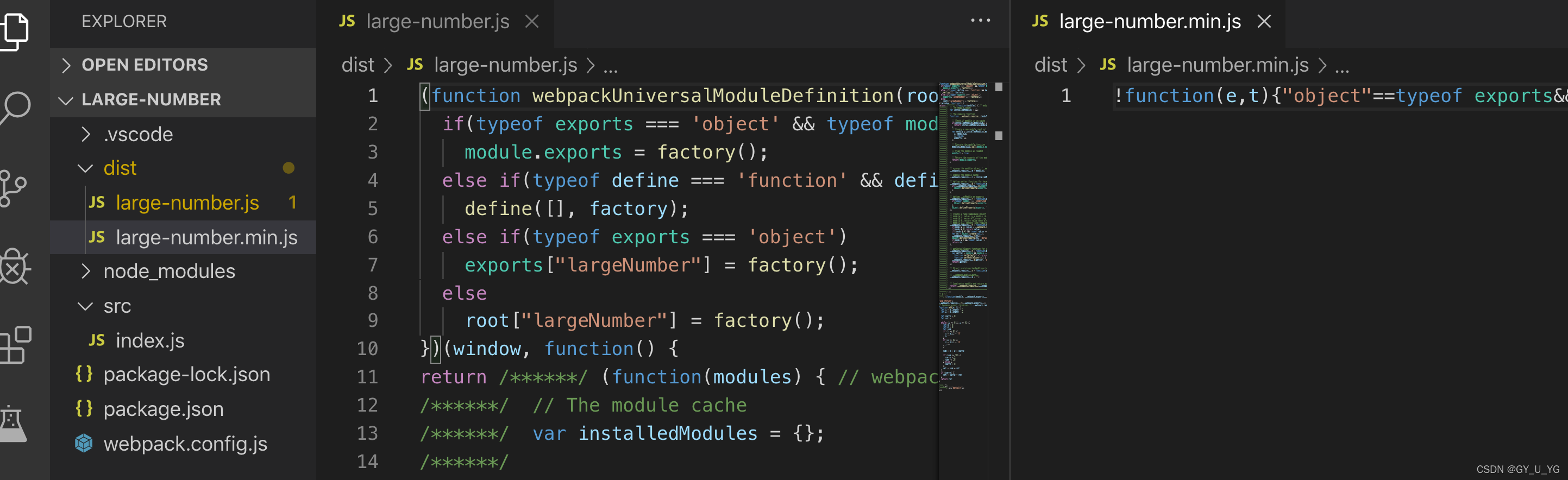The width and height of the screenshot is (1568, 480).
Task: Click dist breadcrumb in left editor
Action: tap(357, 65)
